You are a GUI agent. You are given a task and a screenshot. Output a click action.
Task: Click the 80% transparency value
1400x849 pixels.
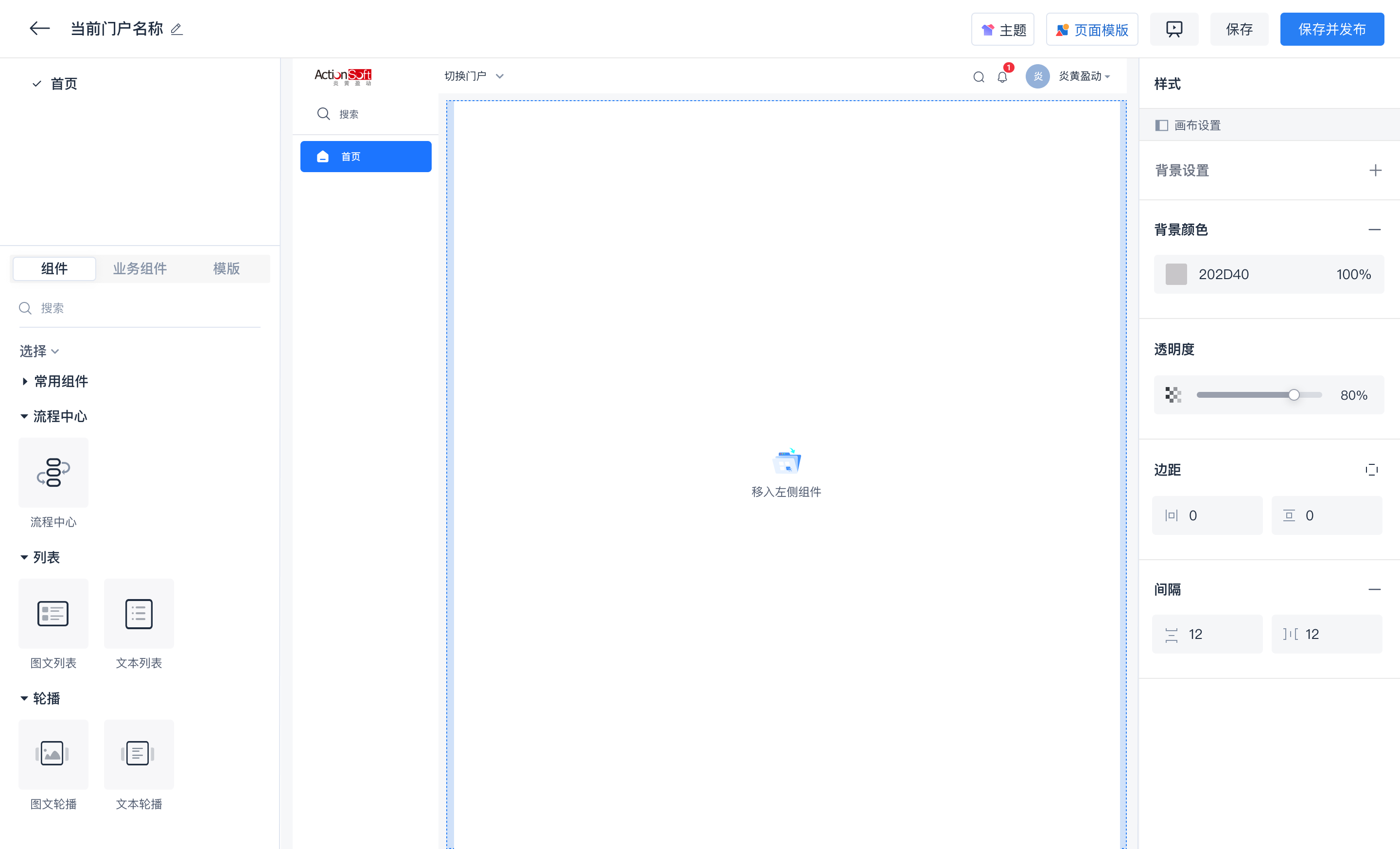click(x=1353, y=395)
